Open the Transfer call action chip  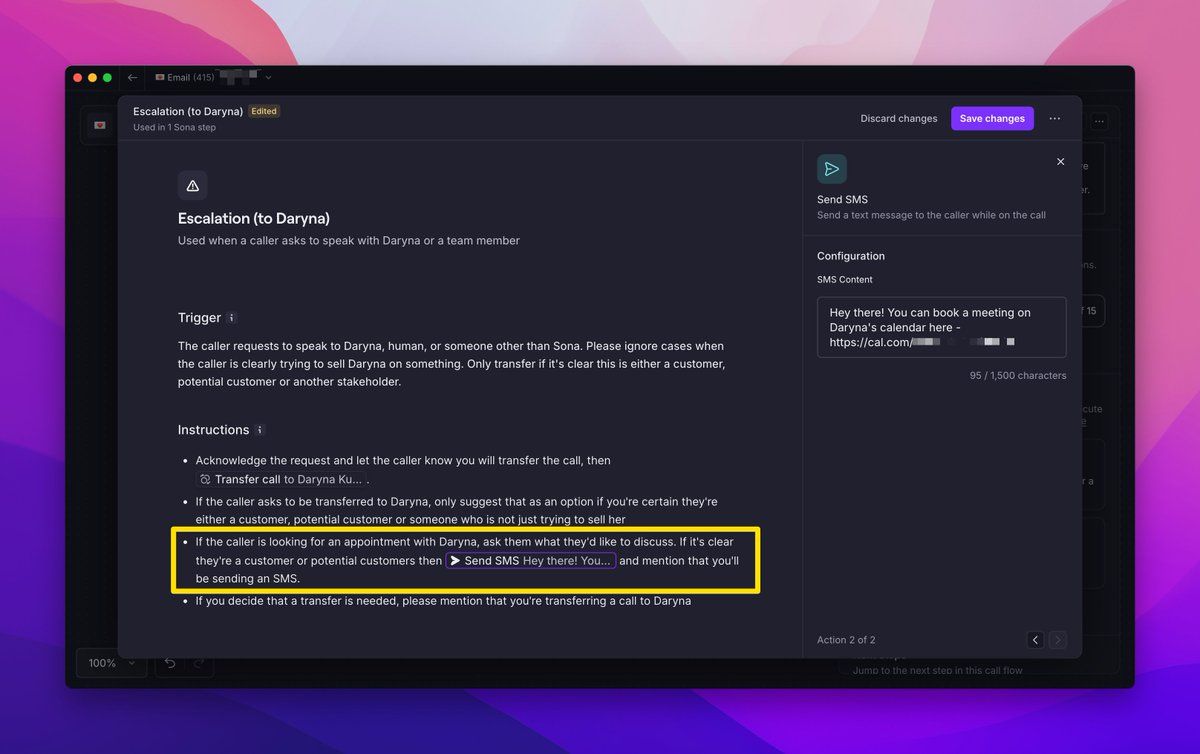(281, 480)
